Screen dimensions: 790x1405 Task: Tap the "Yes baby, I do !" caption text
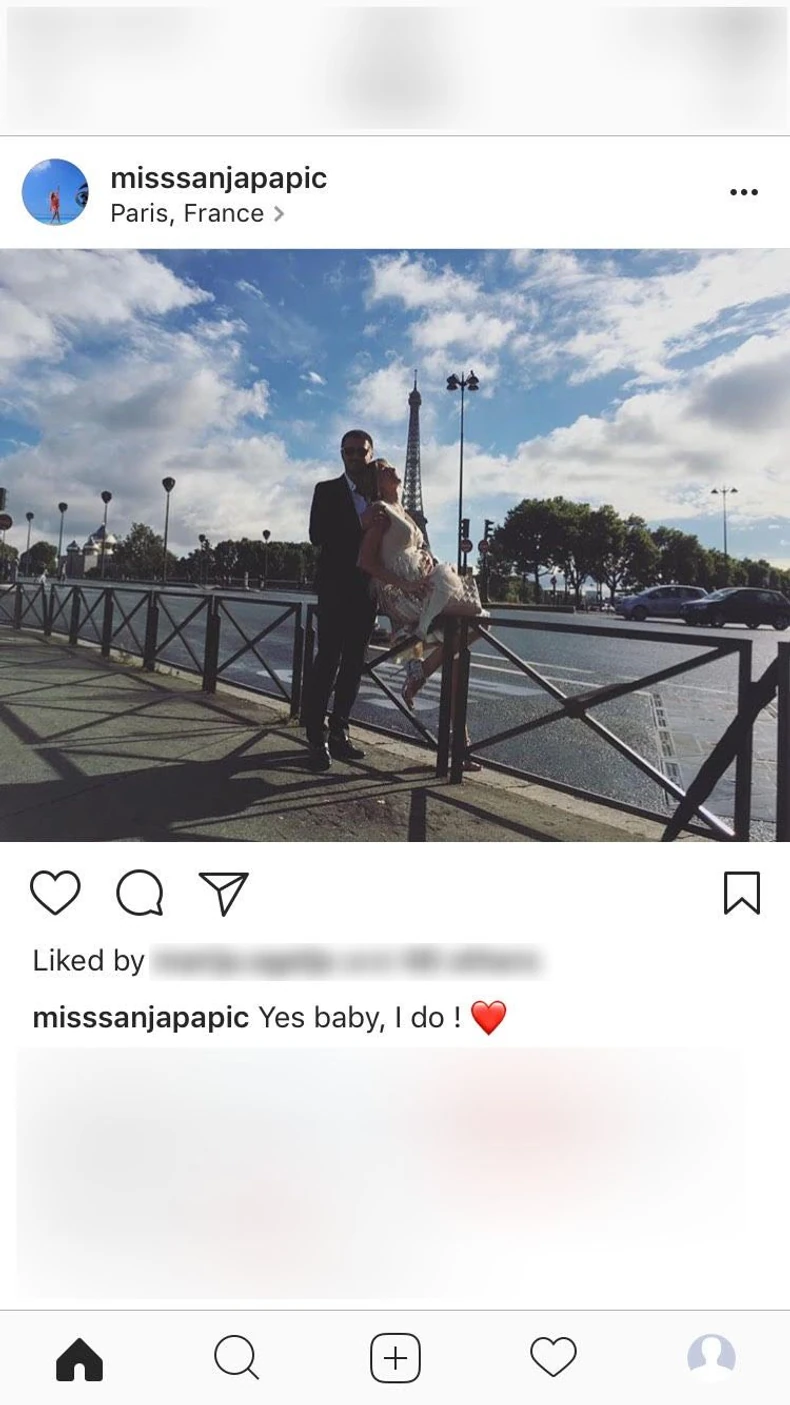pyautogui.click(x=360, y=1018)
